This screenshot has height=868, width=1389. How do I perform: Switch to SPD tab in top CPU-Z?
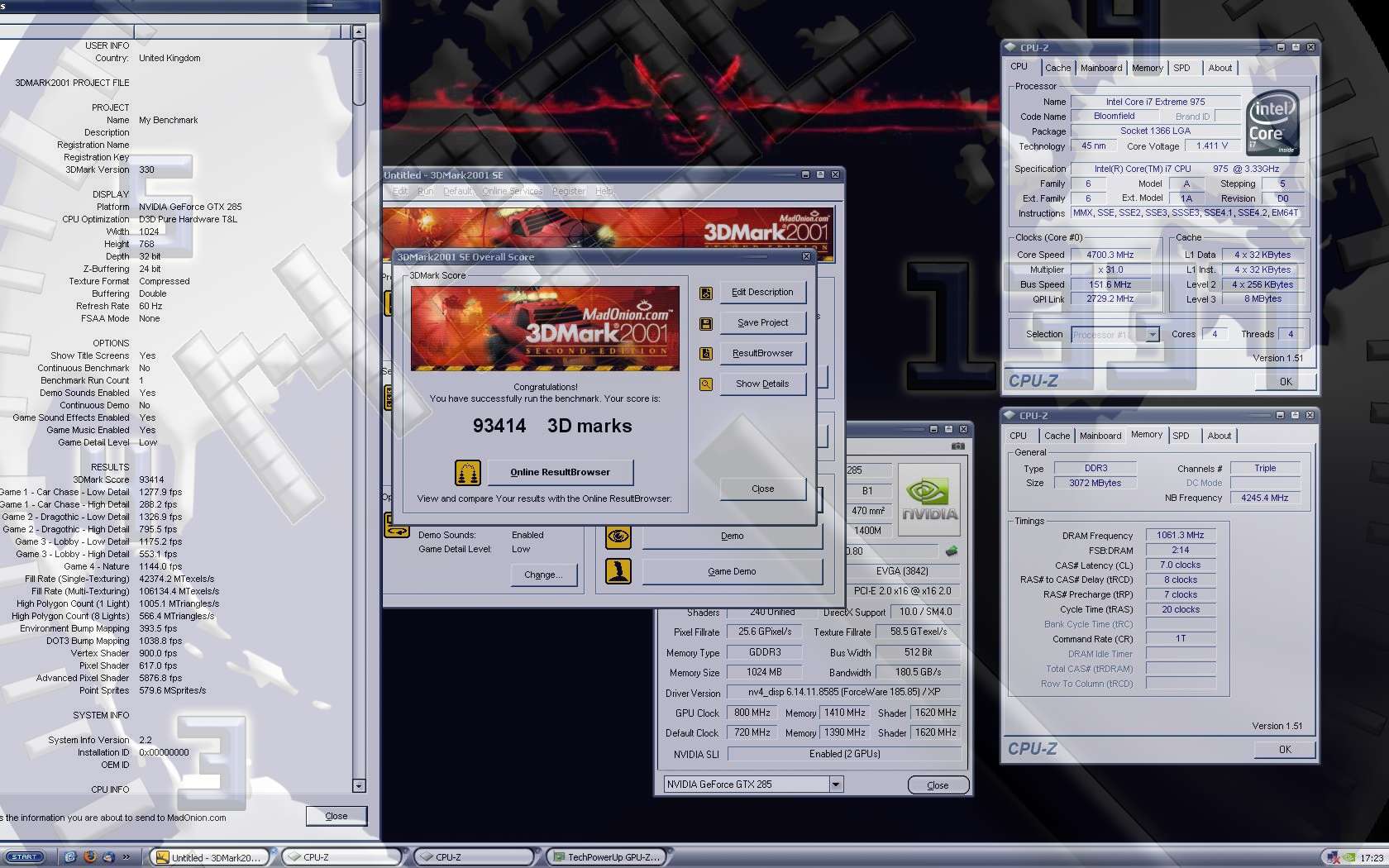point(1182,68)
